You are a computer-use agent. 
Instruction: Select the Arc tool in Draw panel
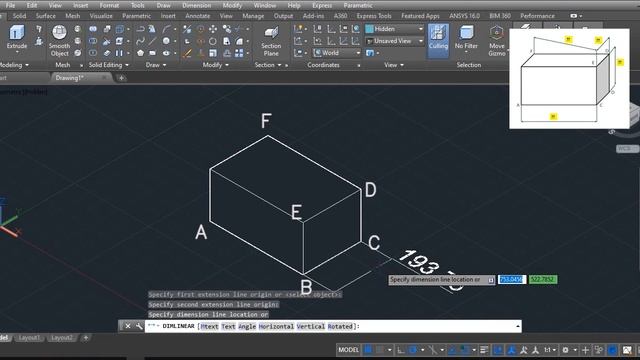[166, 29]
